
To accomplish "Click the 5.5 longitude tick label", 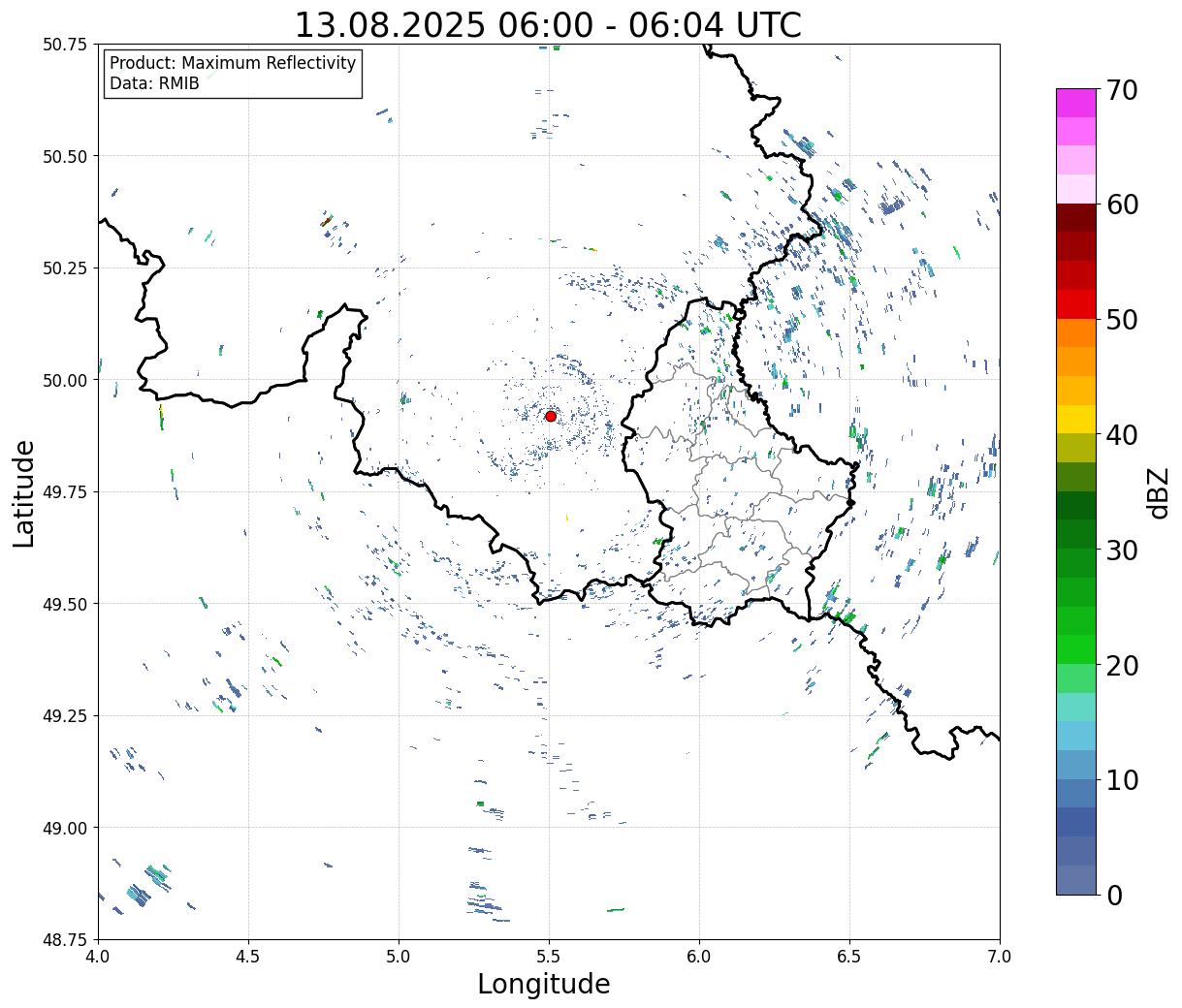I will pyautogui.click(x=549, y=957).
